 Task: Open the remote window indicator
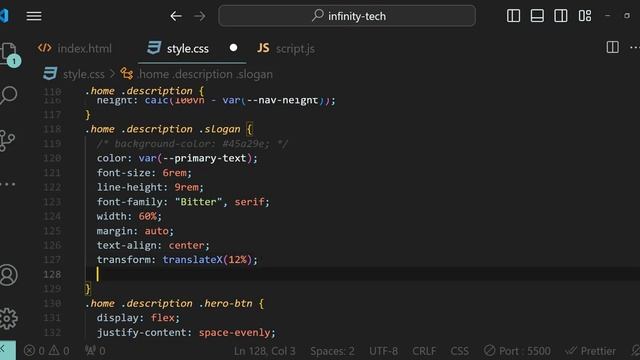[x=7, y=350]
